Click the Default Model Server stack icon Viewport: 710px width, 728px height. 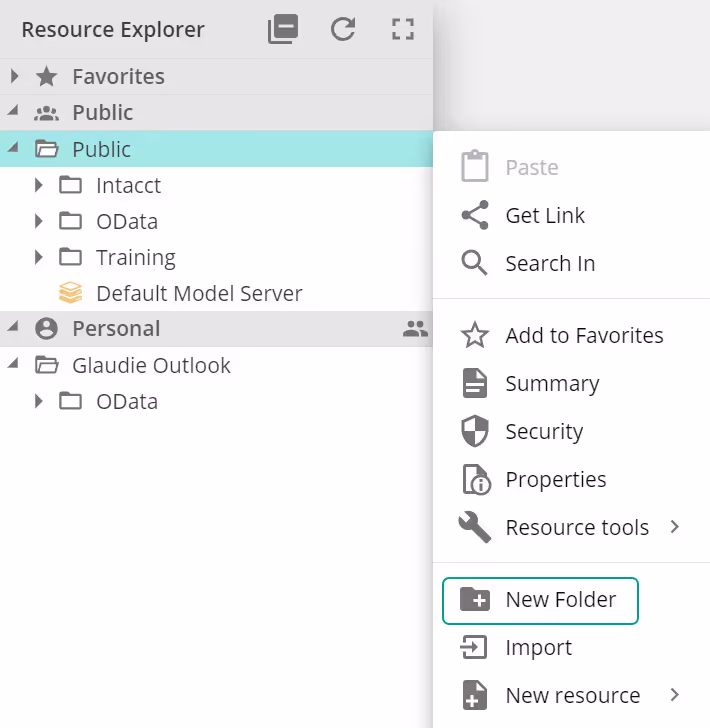tap(70, 293)
